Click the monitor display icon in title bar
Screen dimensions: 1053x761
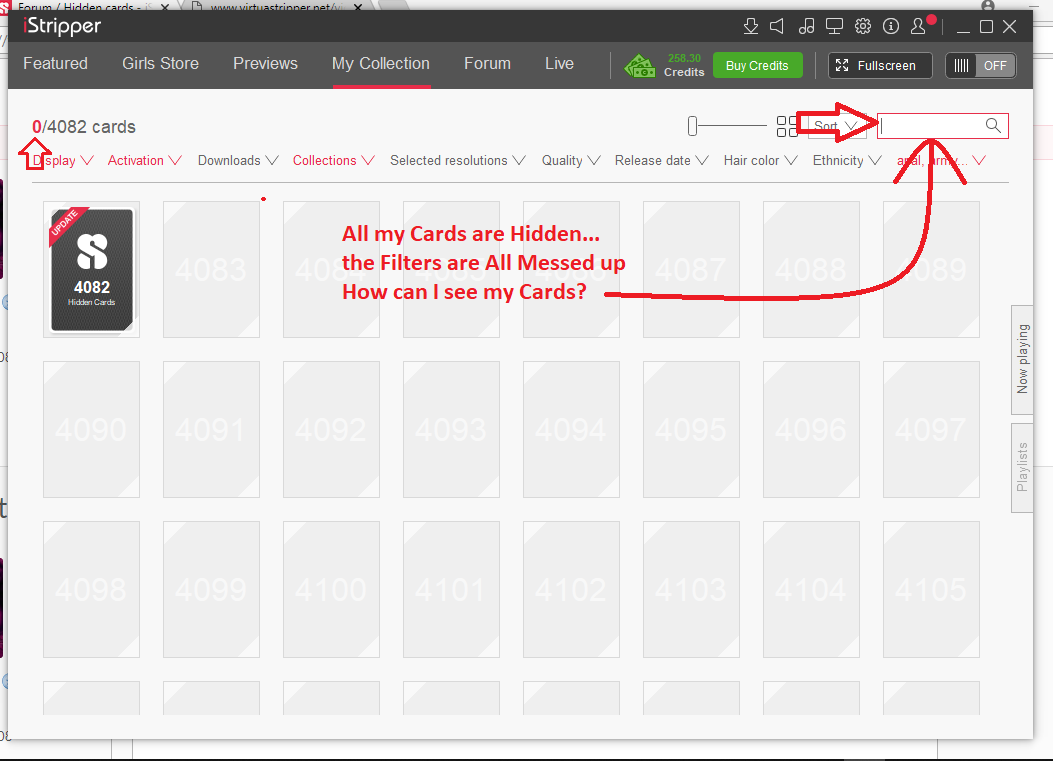[834, 26]
